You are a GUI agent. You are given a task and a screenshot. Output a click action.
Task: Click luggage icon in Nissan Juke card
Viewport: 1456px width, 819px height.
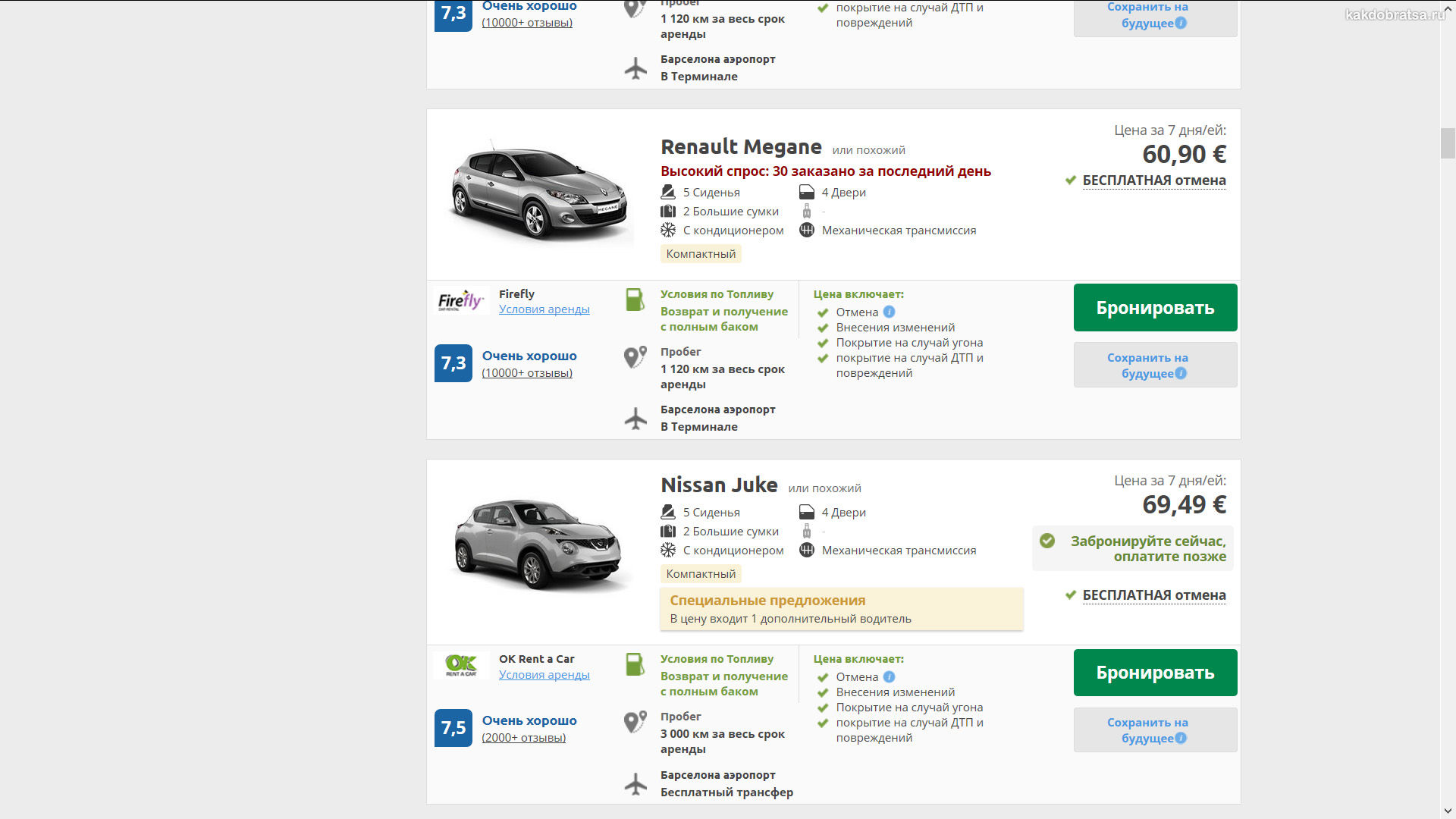point(667,531)
